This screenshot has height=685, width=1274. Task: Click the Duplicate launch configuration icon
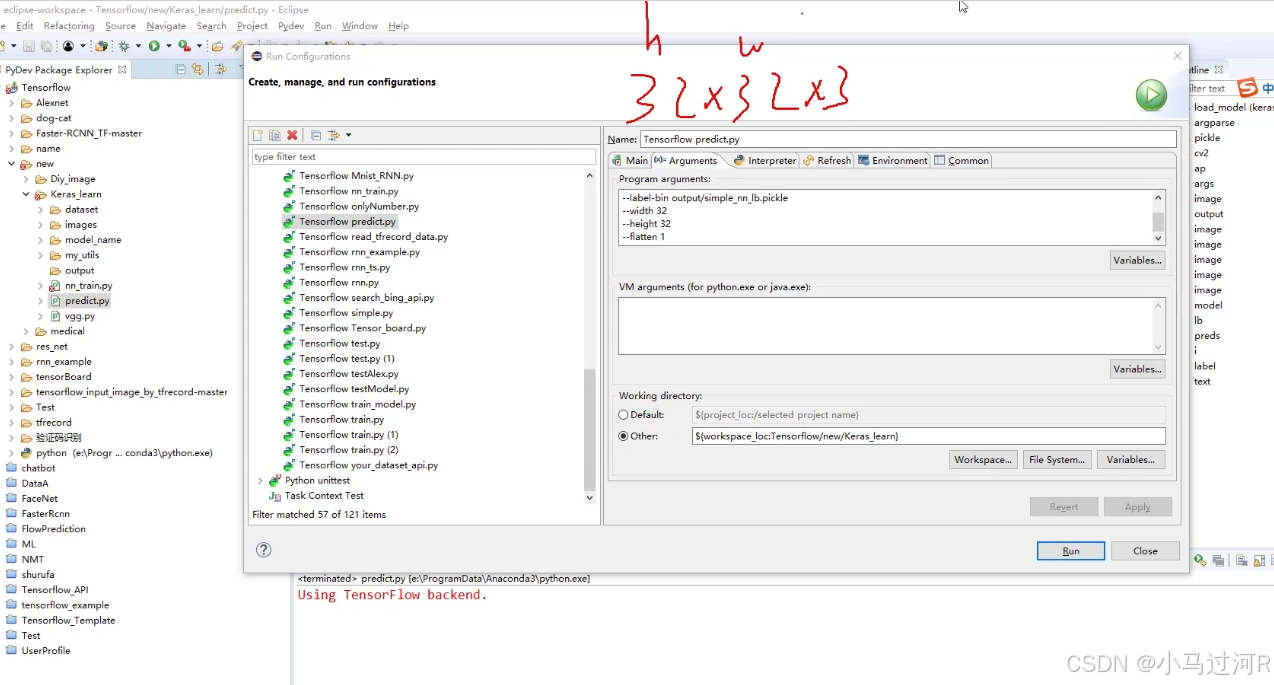274,135
